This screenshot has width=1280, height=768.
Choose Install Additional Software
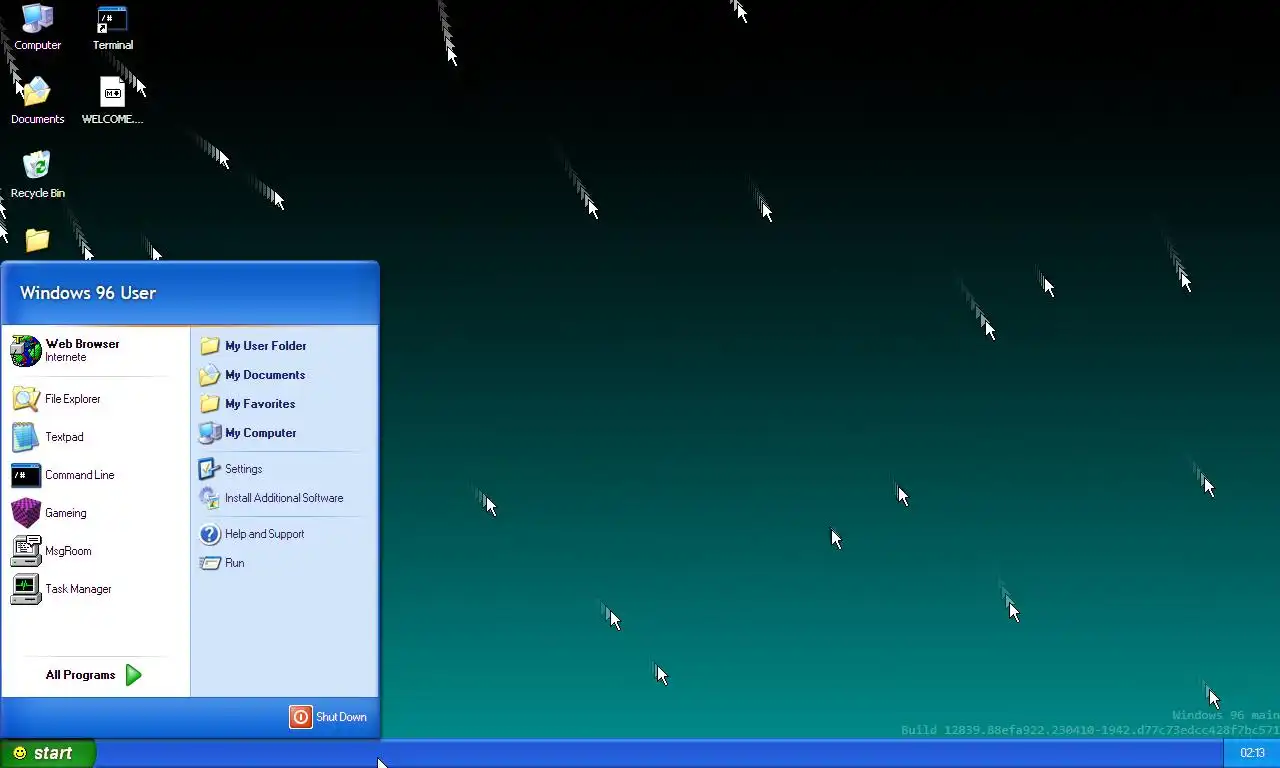pos(284,498)
